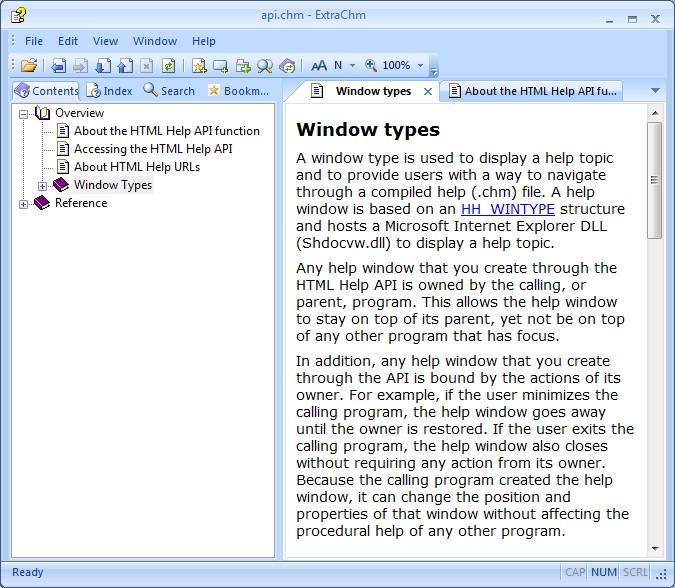Click the Refresh page toolbar icon
The height and width of the screenshot is (588, 675).
pyautogui.click(x=169, y=66)
